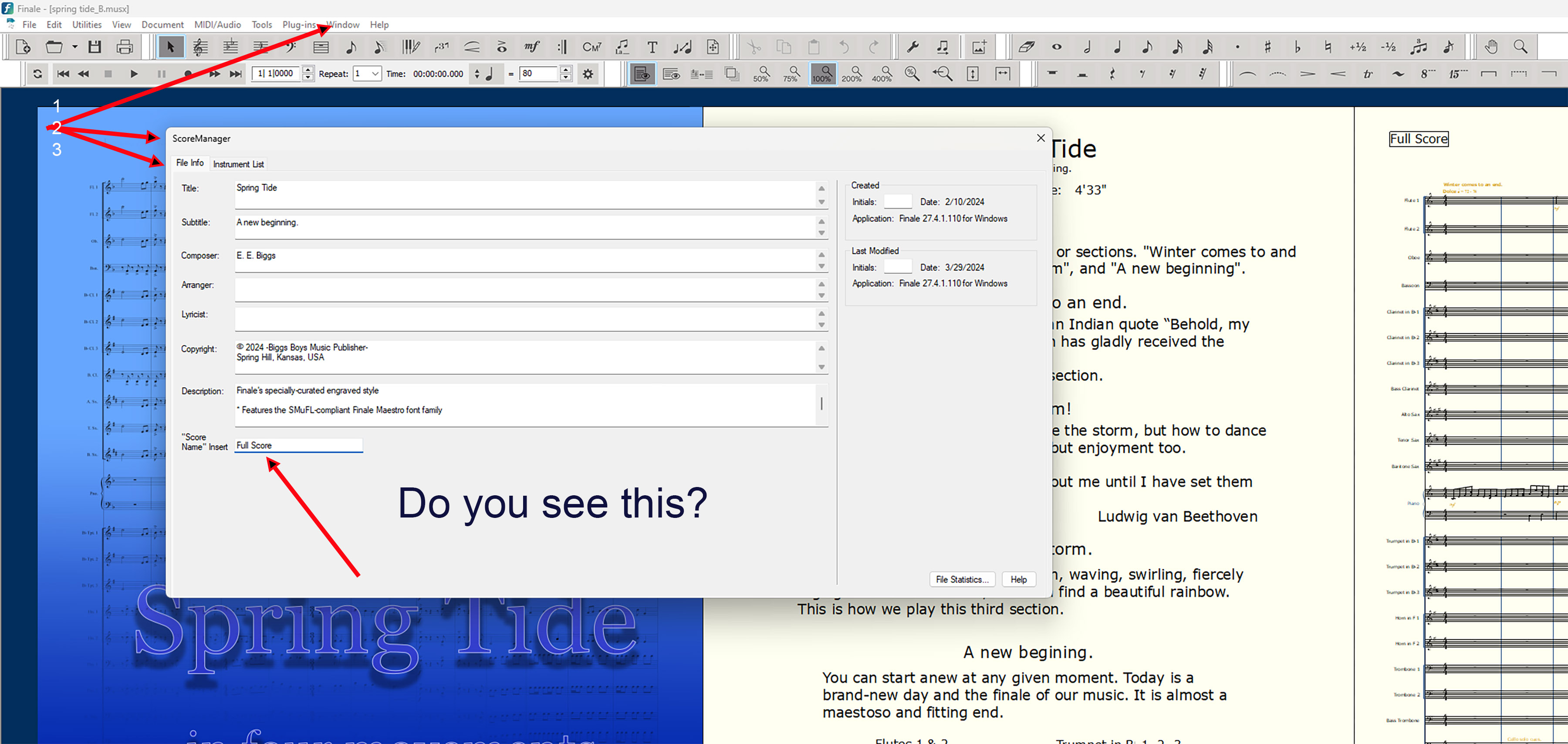Screen dimensions: 1568x744
Task: Choose the sharp accidental icon
Action: tap(1267, 47)
